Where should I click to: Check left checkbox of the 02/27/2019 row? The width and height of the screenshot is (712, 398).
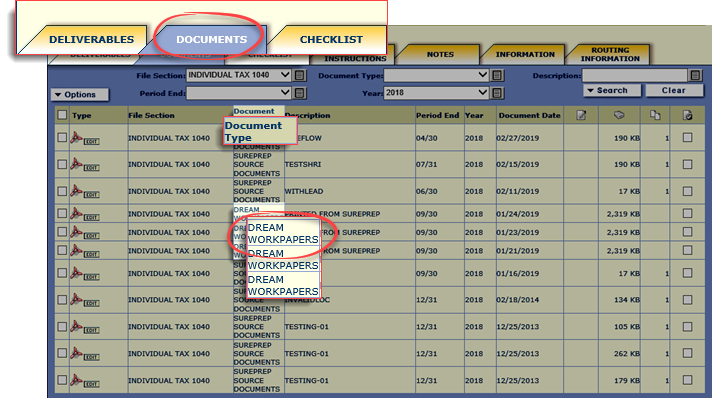62,137
